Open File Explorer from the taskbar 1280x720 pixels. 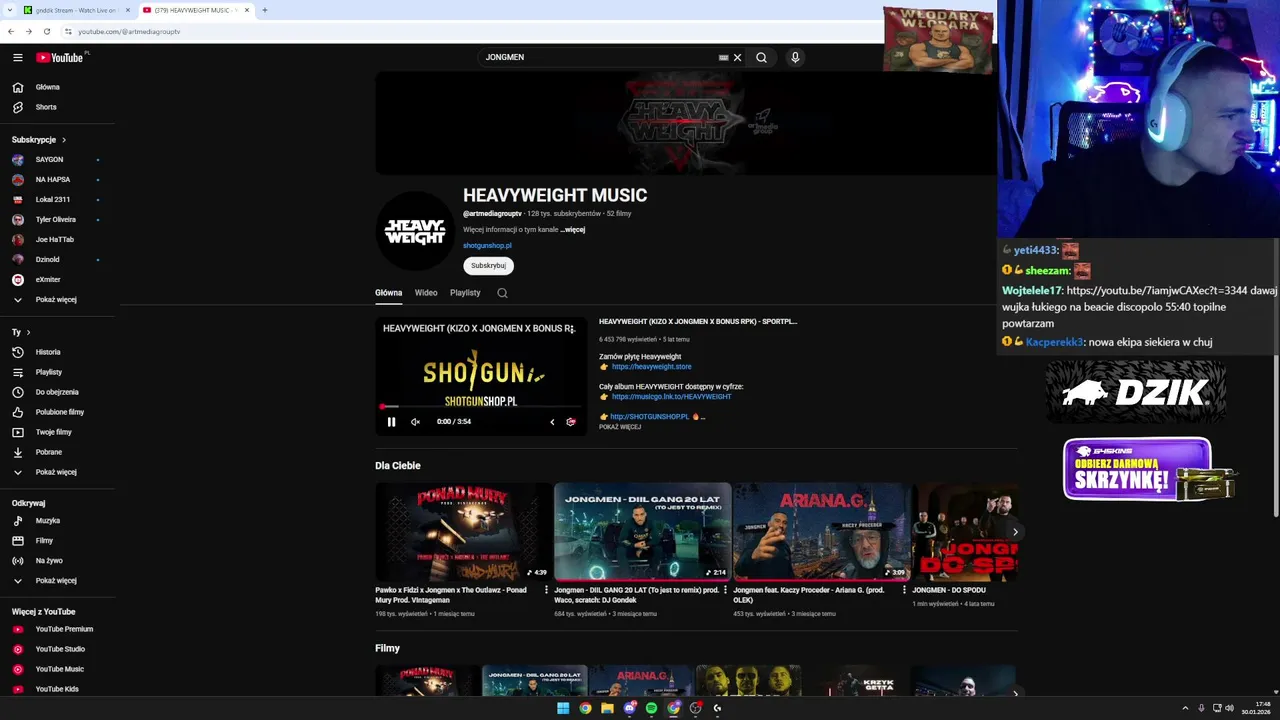[x=607, y=708]
